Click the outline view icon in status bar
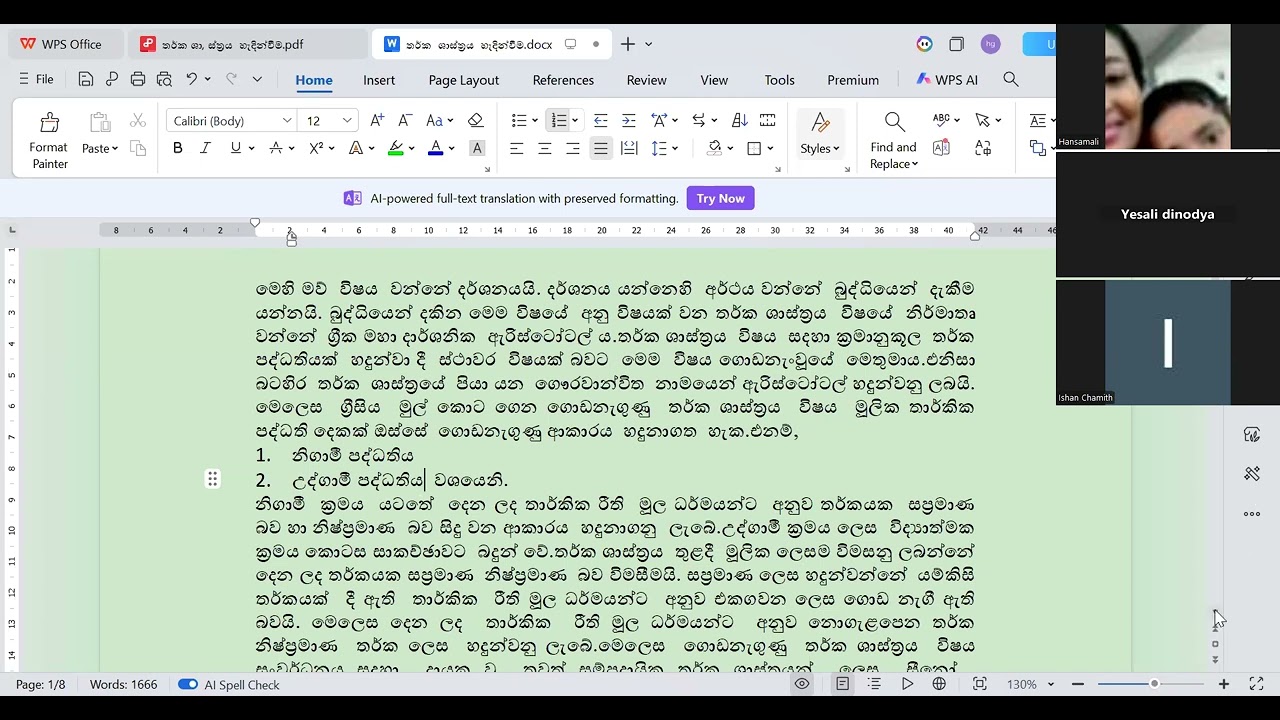 (x=875, y=684)
